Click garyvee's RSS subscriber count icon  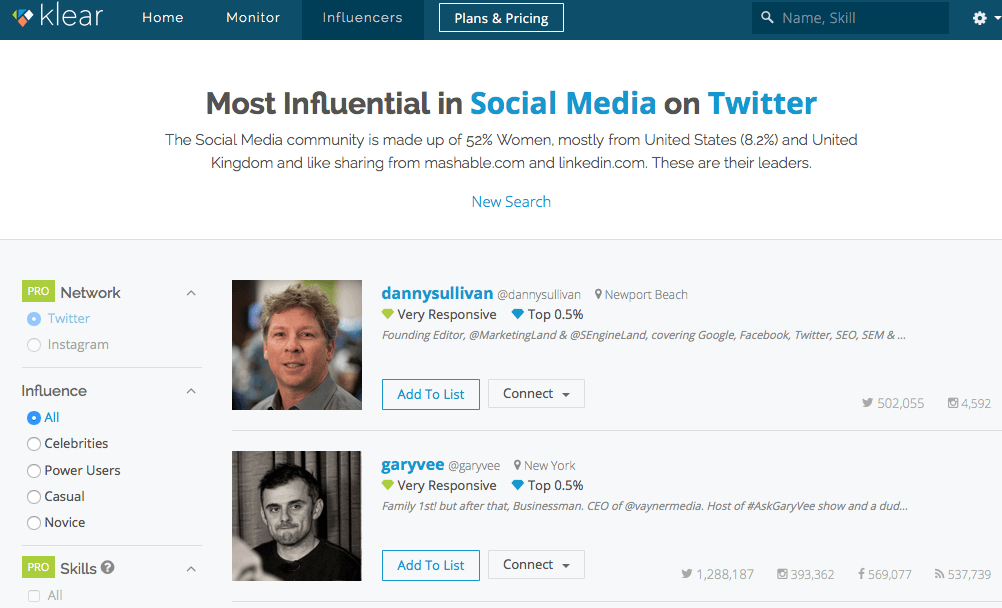pyautogui.click(x=939, y=574)
